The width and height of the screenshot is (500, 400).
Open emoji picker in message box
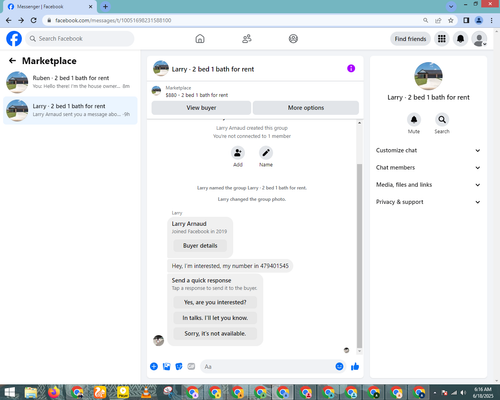point(339,367)
